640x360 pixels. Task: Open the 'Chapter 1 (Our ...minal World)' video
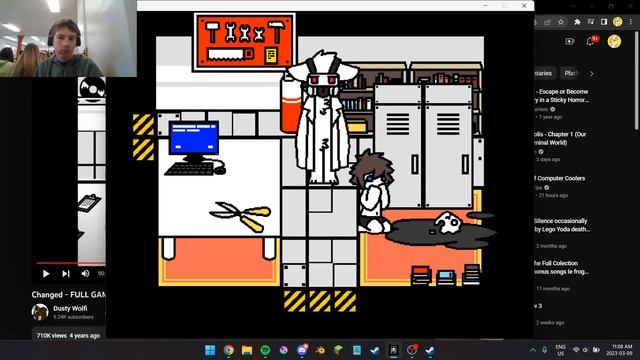[x=560, y=138]
